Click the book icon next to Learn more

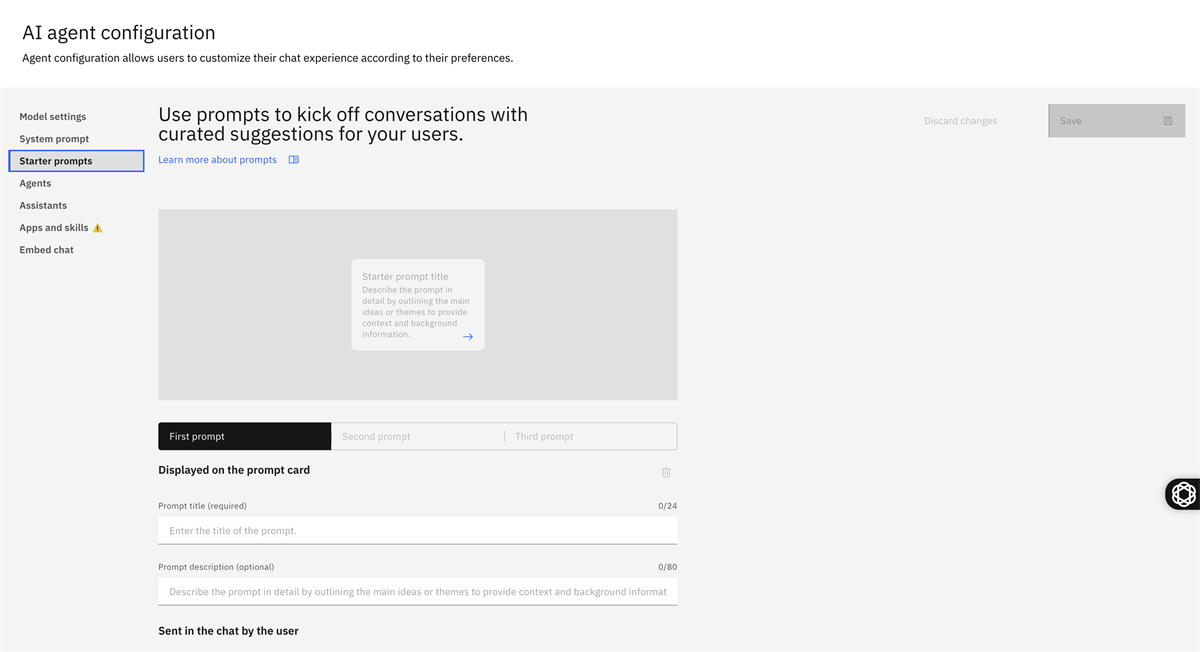click(x=294, y=160)
